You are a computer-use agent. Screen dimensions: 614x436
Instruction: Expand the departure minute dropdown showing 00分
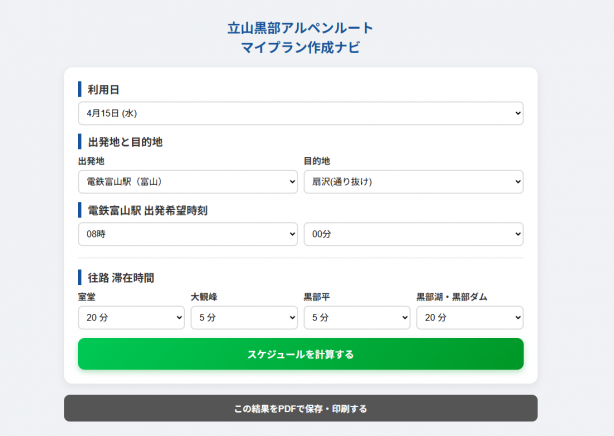coord(413,234)
